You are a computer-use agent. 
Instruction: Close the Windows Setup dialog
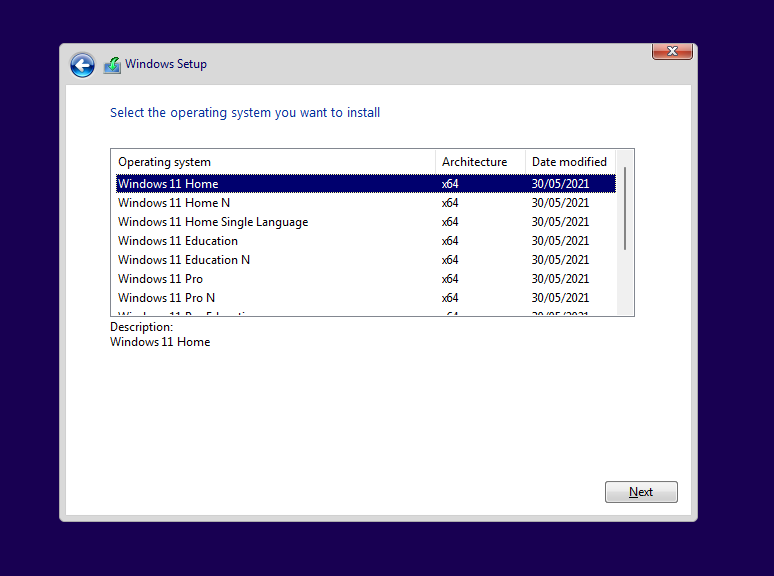[672, 51]
